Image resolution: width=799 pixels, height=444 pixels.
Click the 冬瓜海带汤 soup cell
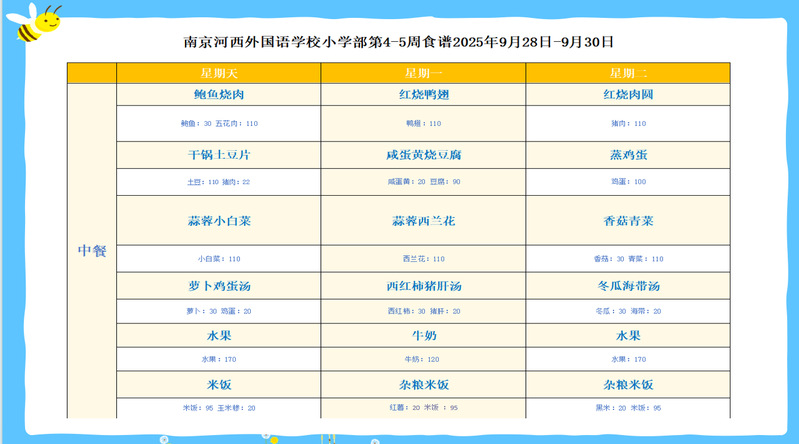pyautogui.click(x=628, y=286)
